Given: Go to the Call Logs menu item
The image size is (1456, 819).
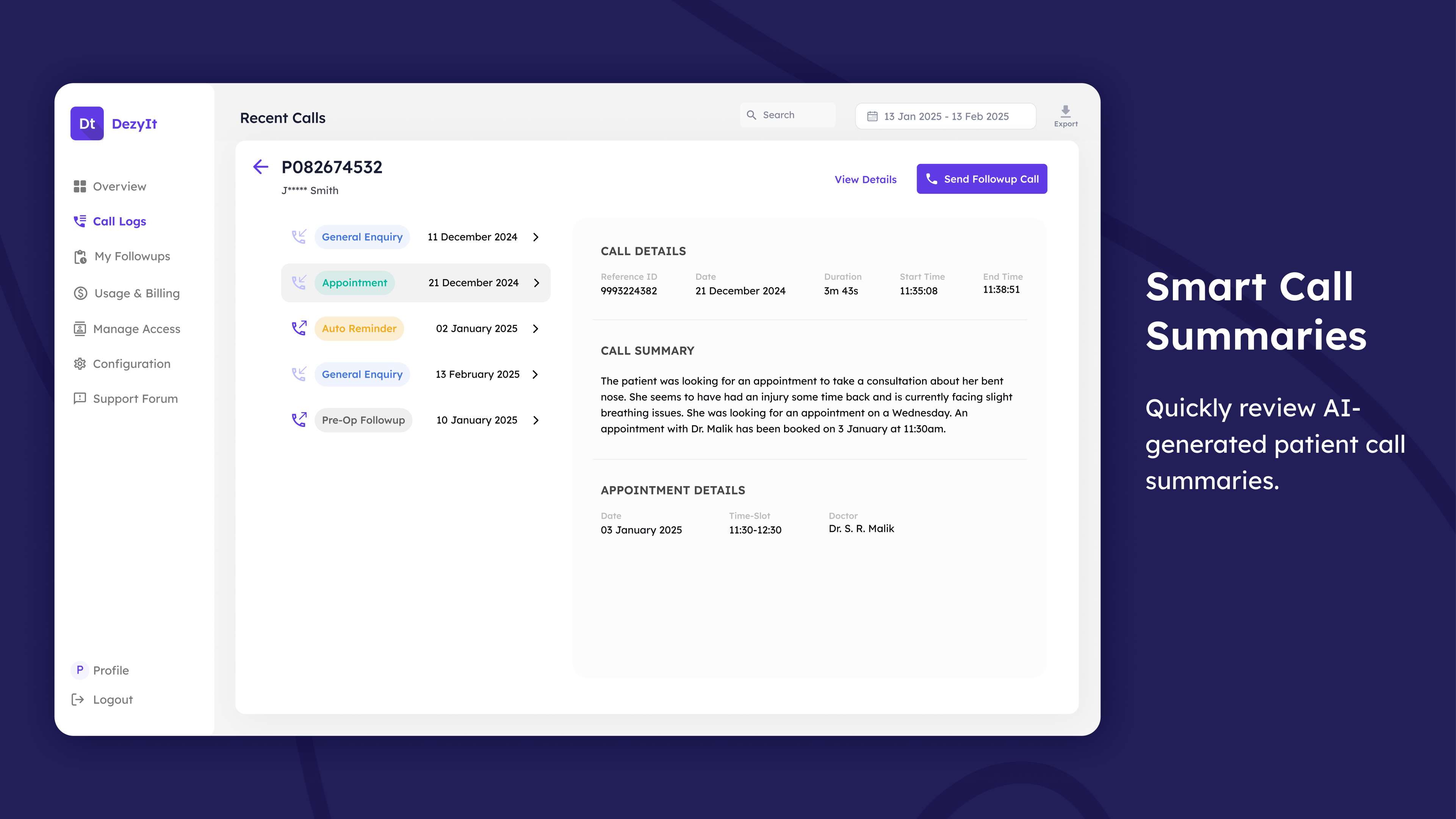Looking at the screenshot, I should [x=119, y=221].
